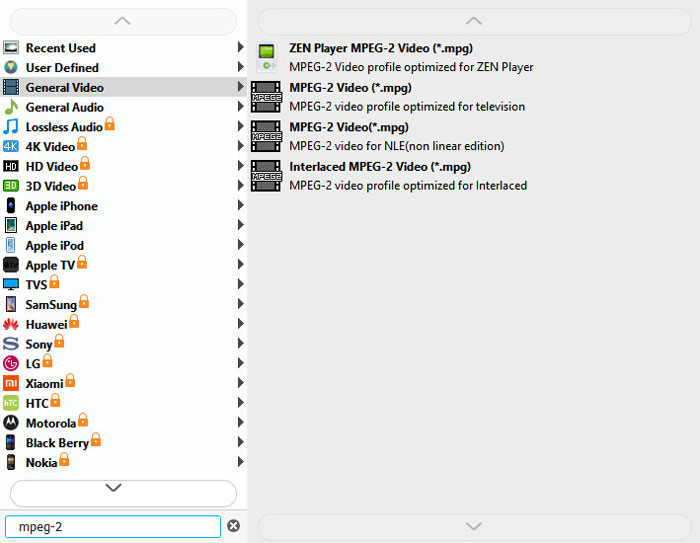The width and height of the screenshot is (700, 543).
Task: Click lock badge next to Black Berry
Action: (96, 439)
